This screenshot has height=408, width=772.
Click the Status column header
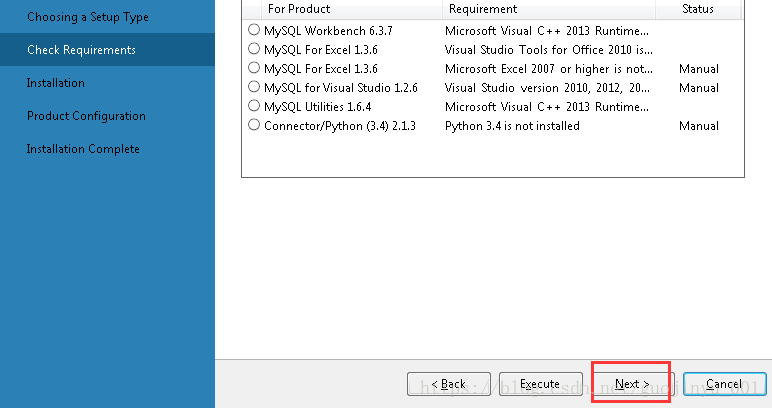pos(698,9)
